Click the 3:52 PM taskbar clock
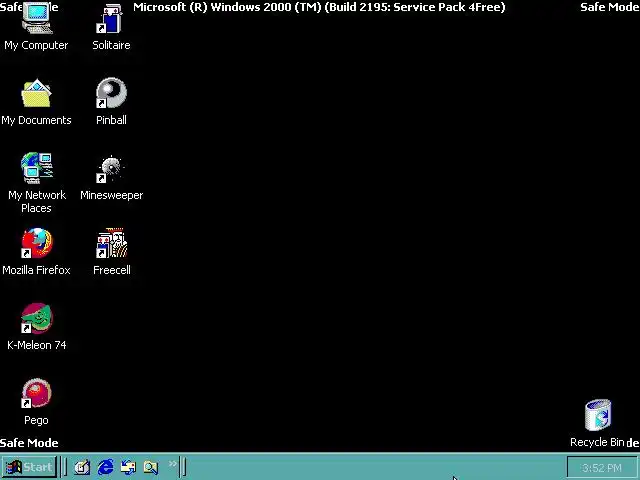The image size is (640, 480). (602, 468)
